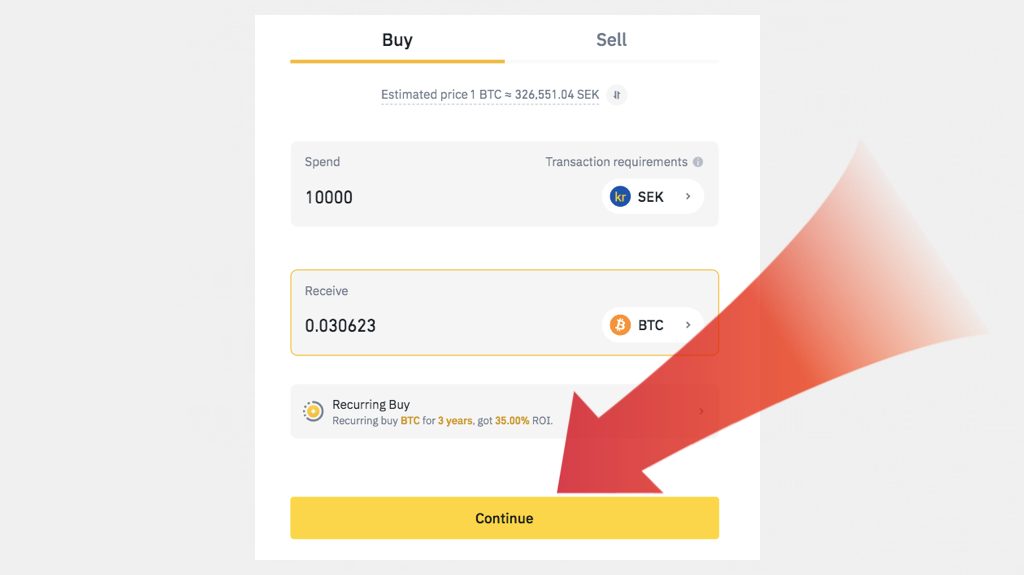The width and height of the screenshot is (1024, 575).
Task: Switch to the Buy tab
Action: [x=397, y=40]
